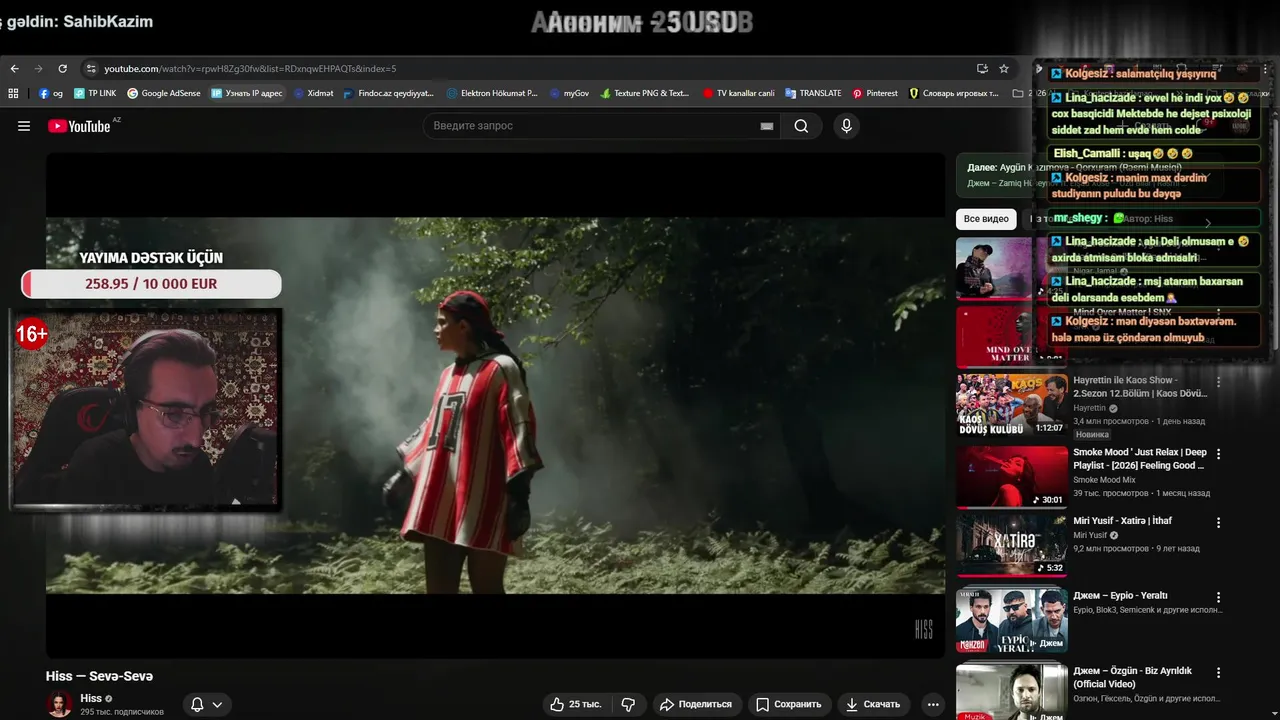The width and height of the screenshot is (1280, 720).
Task: Open the Xatirə 5:32 thumbnail
Action: pyautogui.click(x=1011, y=545)
